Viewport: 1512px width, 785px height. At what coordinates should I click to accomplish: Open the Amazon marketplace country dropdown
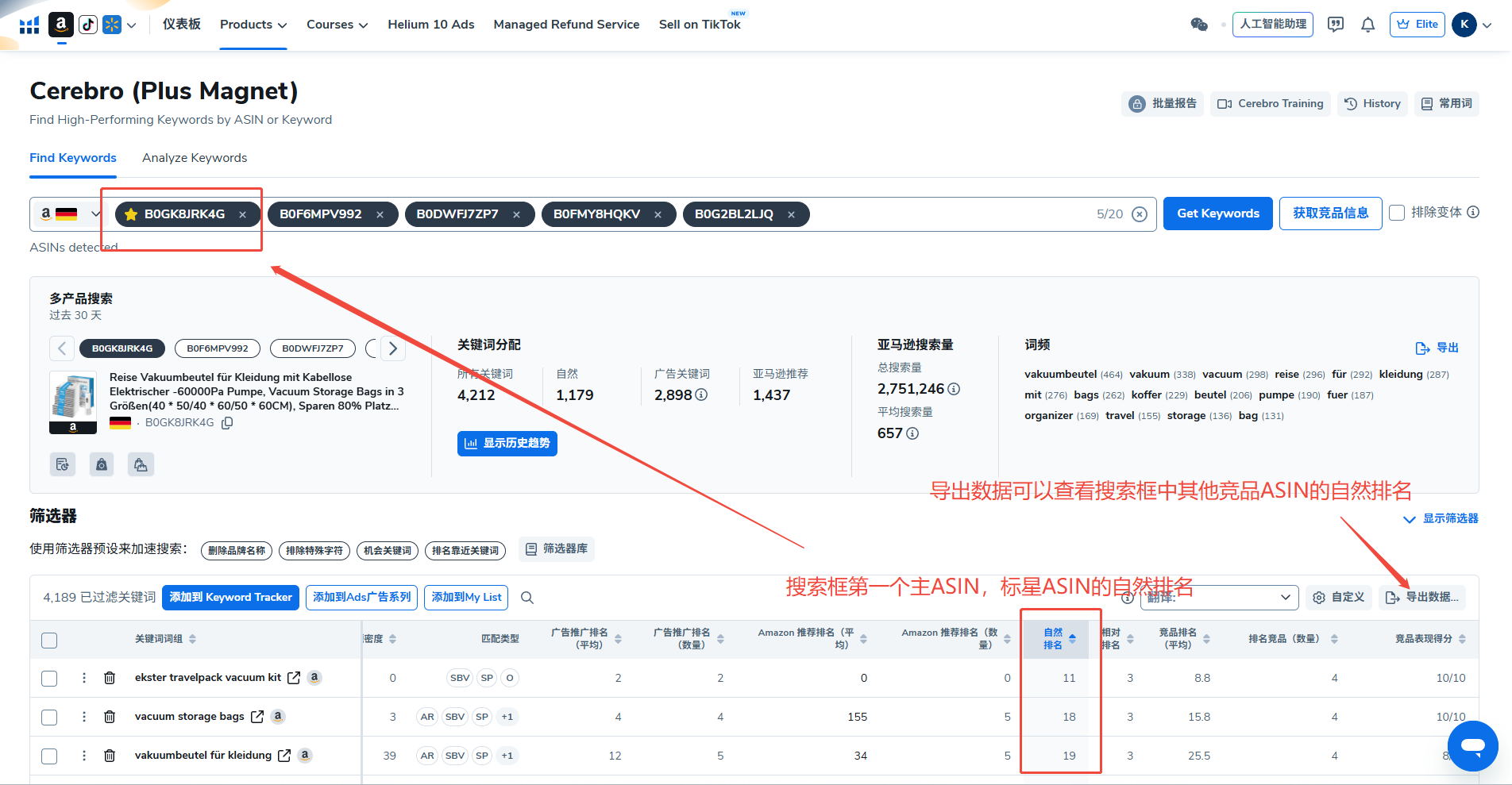click(70, 214)
